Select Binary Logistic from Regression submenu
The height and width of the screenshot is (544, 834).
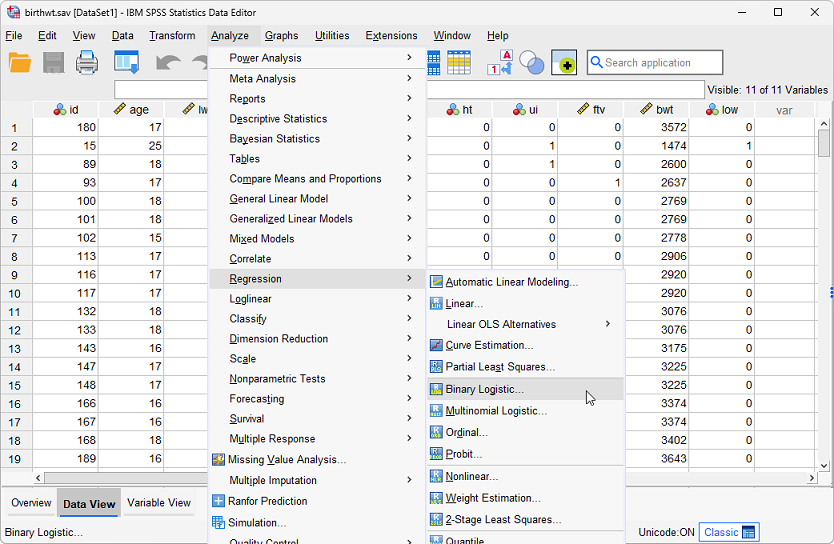point(484,389)
